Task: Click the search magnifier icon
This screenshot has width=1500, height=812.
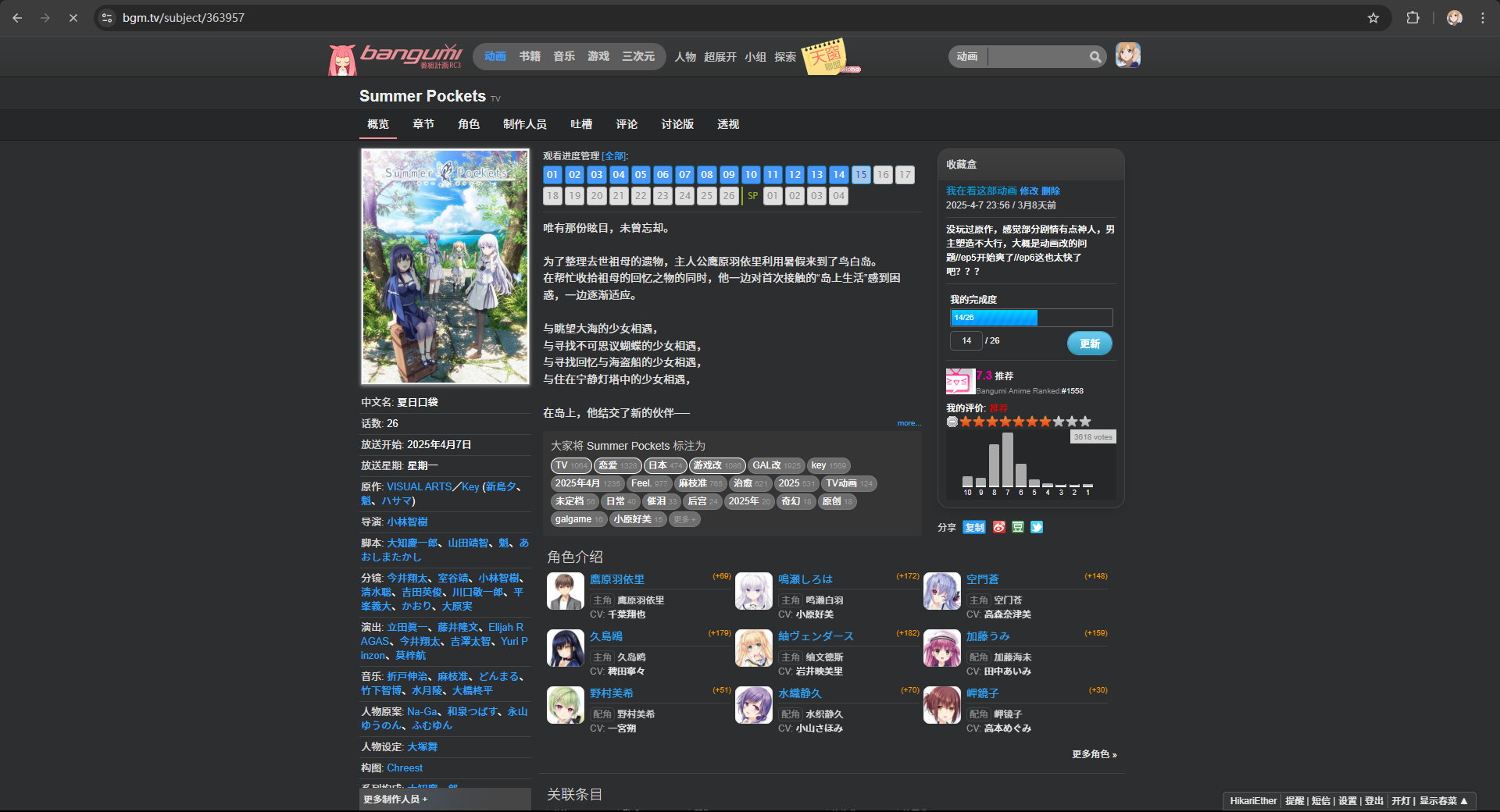Action: point(1095,56)
